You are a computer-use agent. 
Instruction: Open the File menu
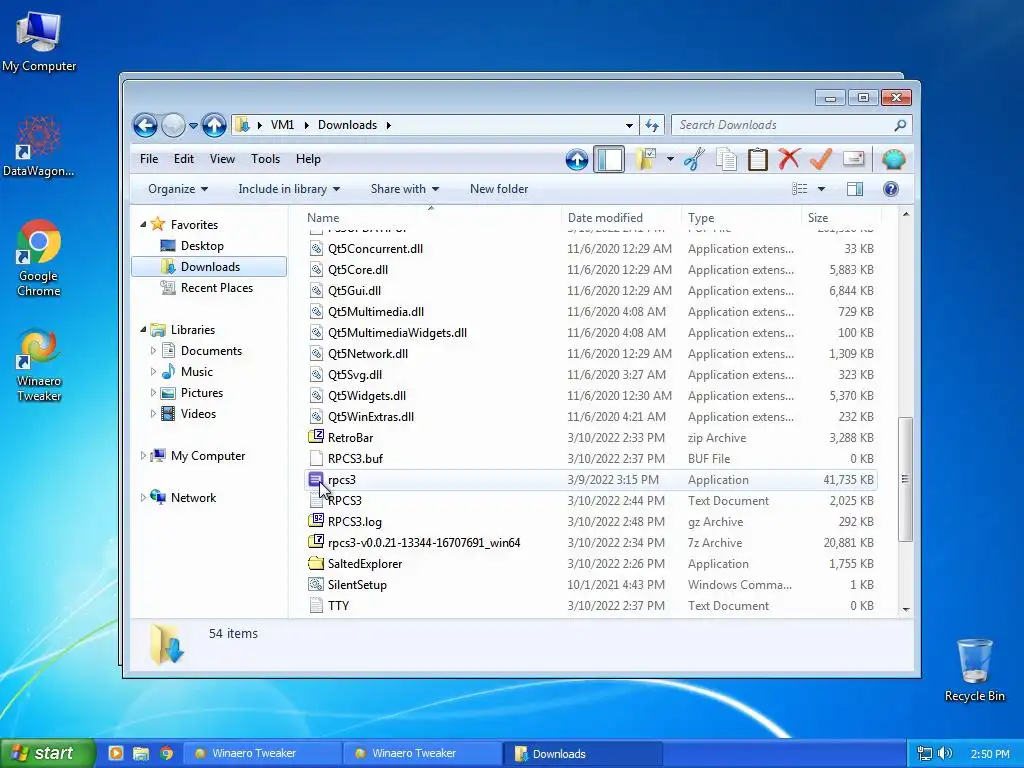pos(149,159)
